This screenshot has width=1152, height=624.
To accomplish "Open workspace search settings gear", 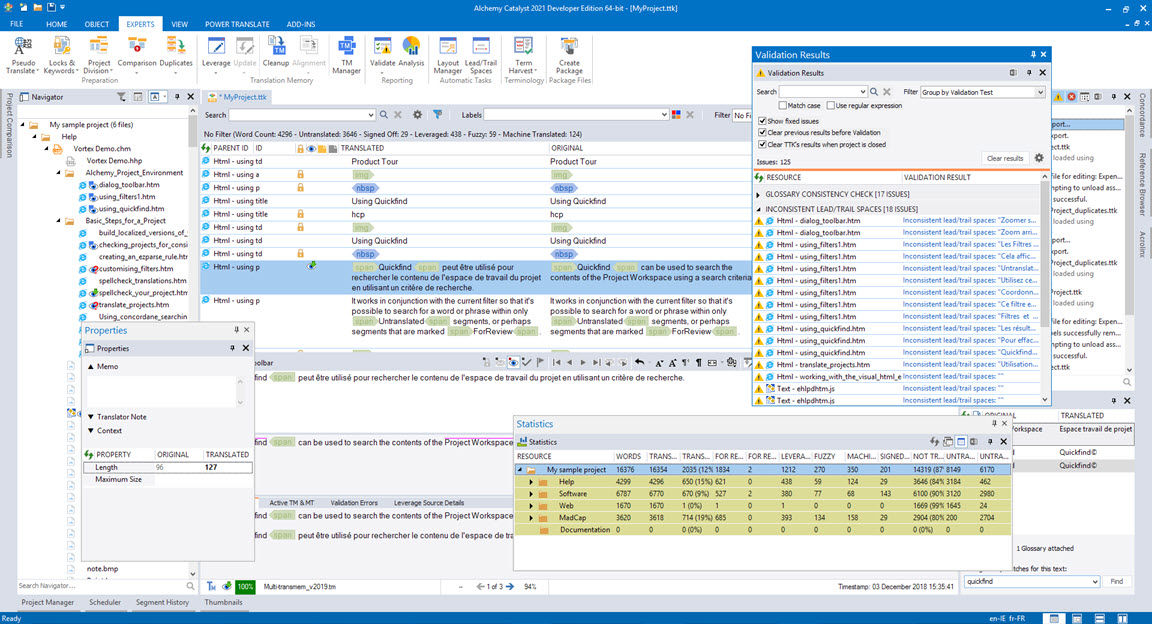I will tap(417, 115).
